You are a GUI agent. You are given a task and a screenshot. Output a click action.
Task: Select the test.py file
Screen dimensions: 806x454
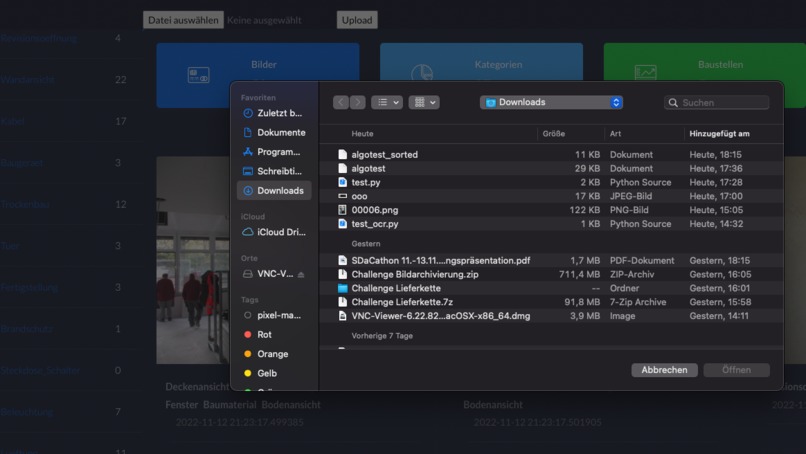coord(551,182)
